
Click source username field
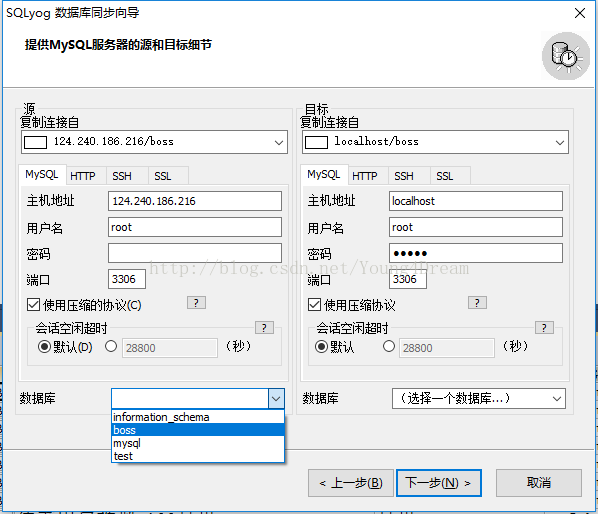tap(195, 227)
